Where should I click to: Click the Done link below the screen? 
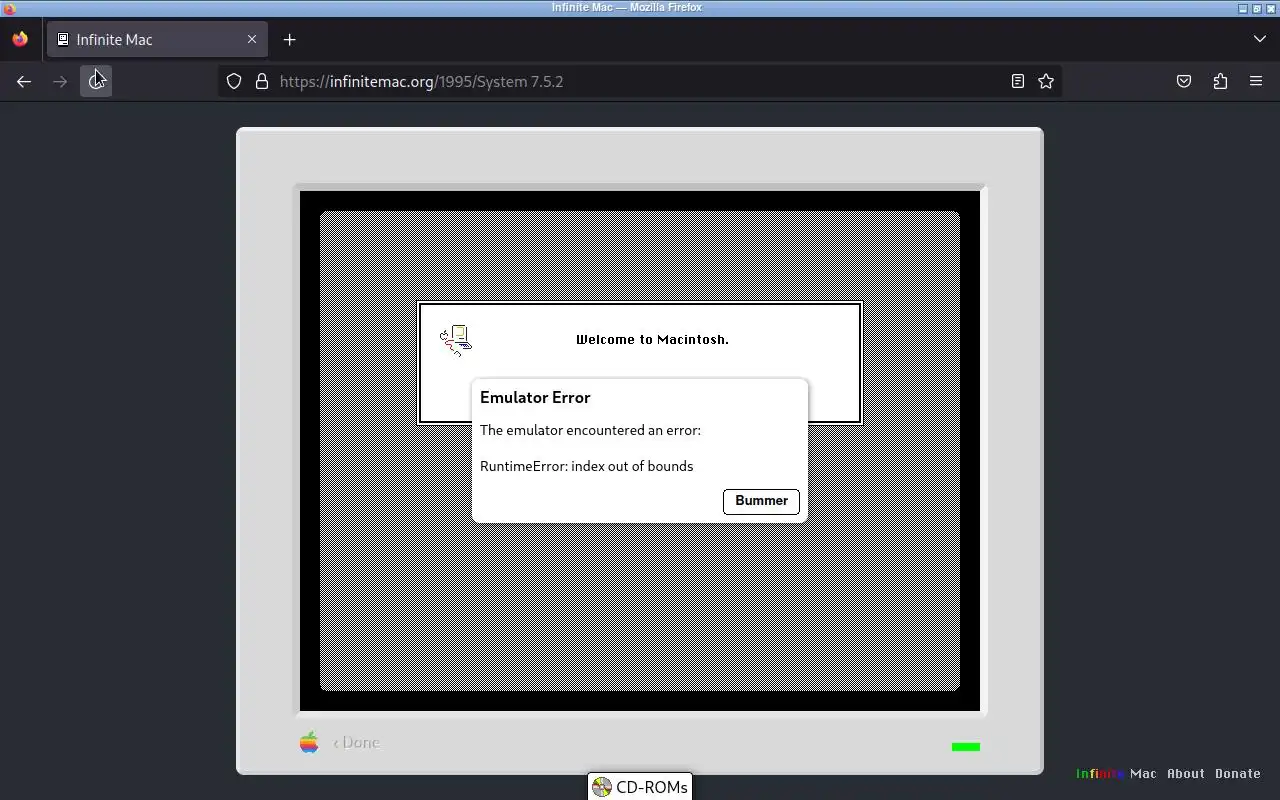pyautogui.click(x=357, y=742)
